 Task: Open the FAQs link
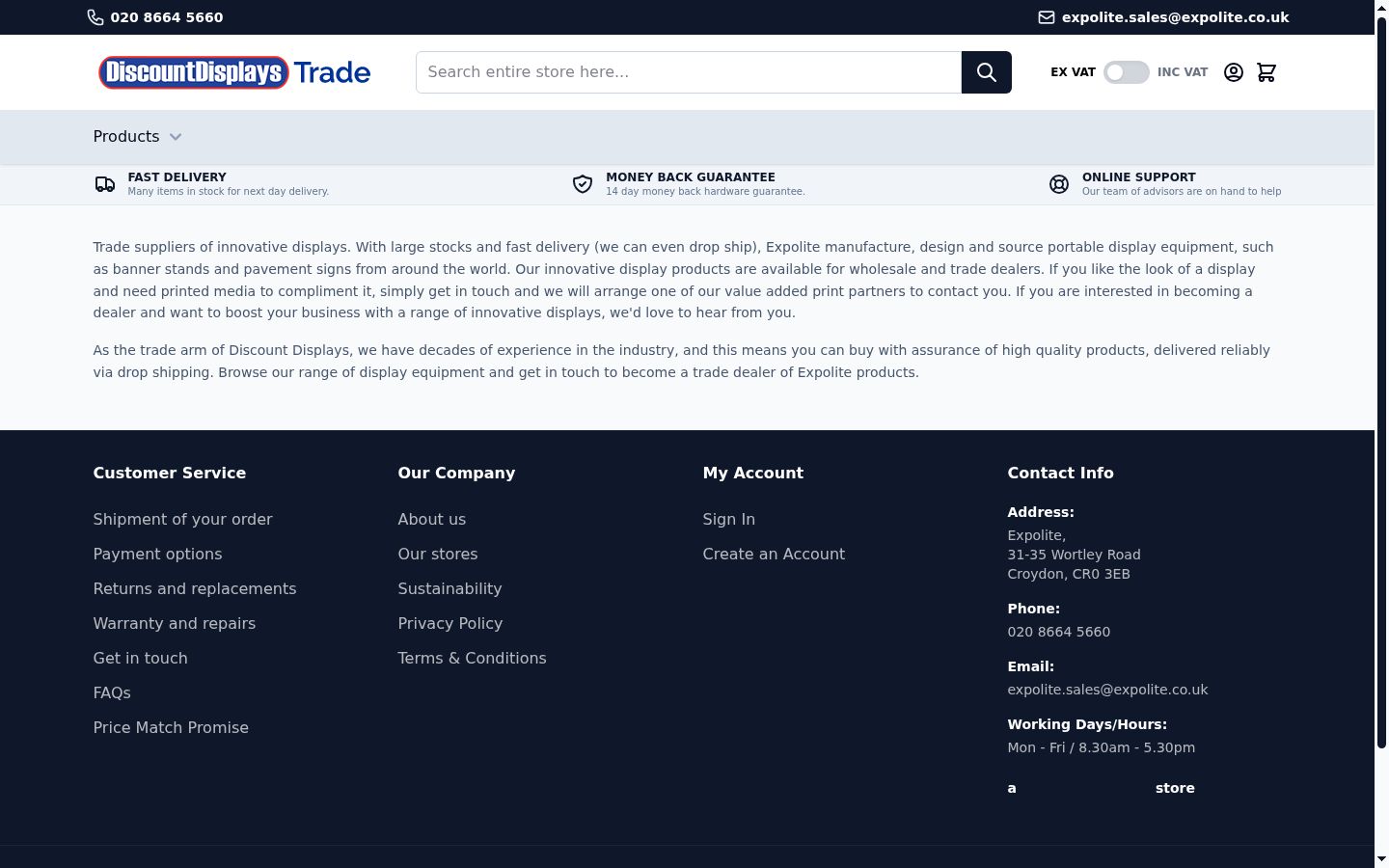[x=112, y=692]
